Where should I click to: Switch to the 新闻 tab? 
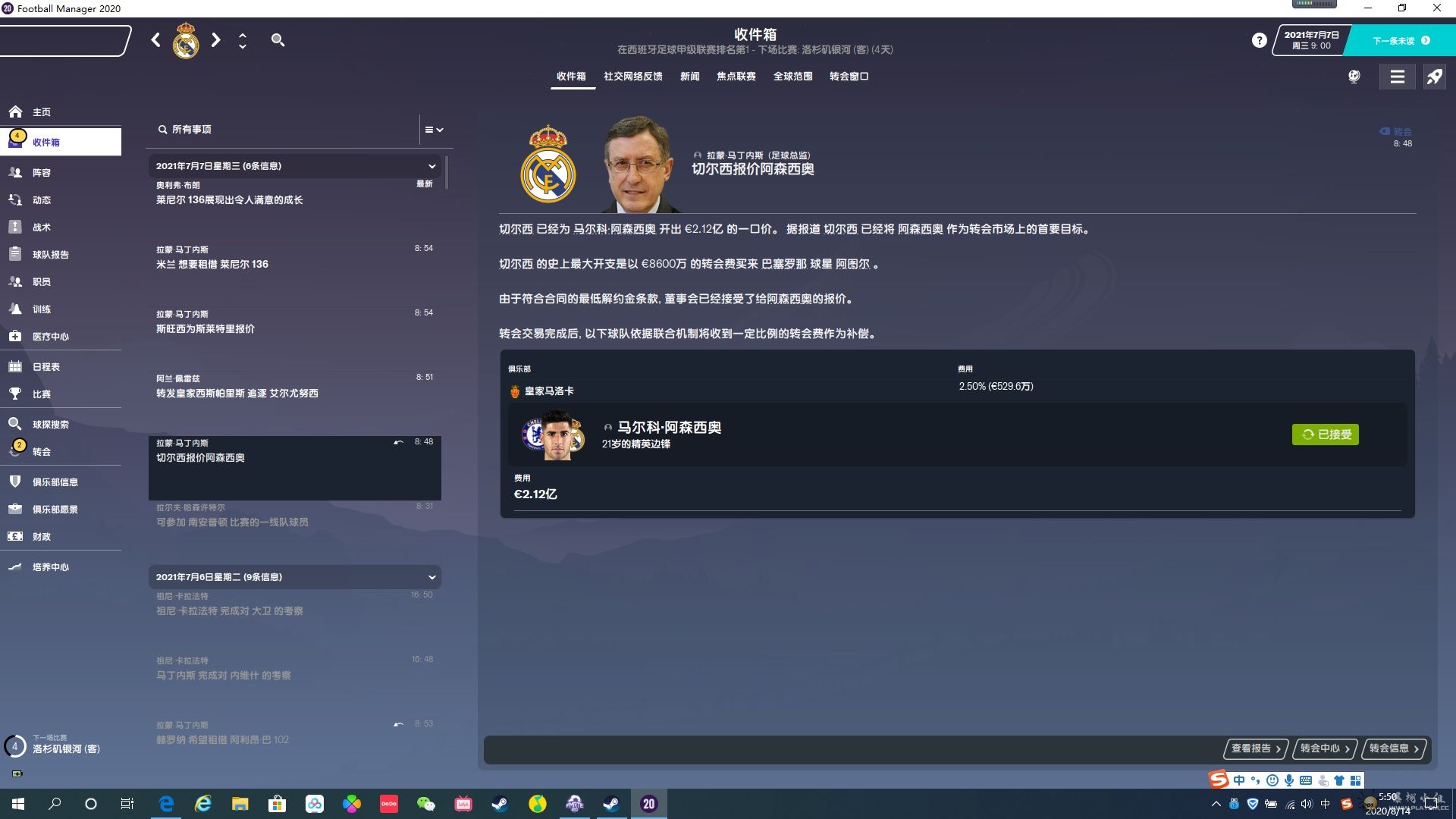[x=689, y=77]
